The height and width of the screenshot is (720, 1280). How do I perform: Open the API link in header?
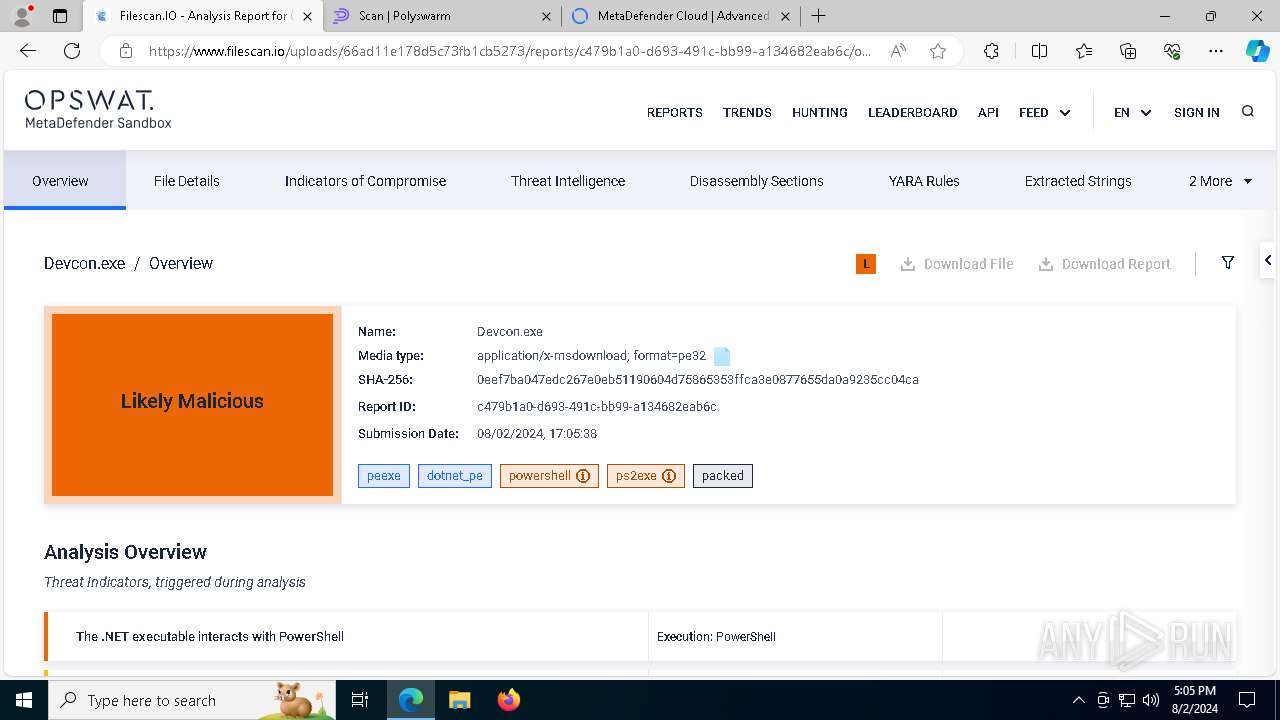(x=988, y=112)
